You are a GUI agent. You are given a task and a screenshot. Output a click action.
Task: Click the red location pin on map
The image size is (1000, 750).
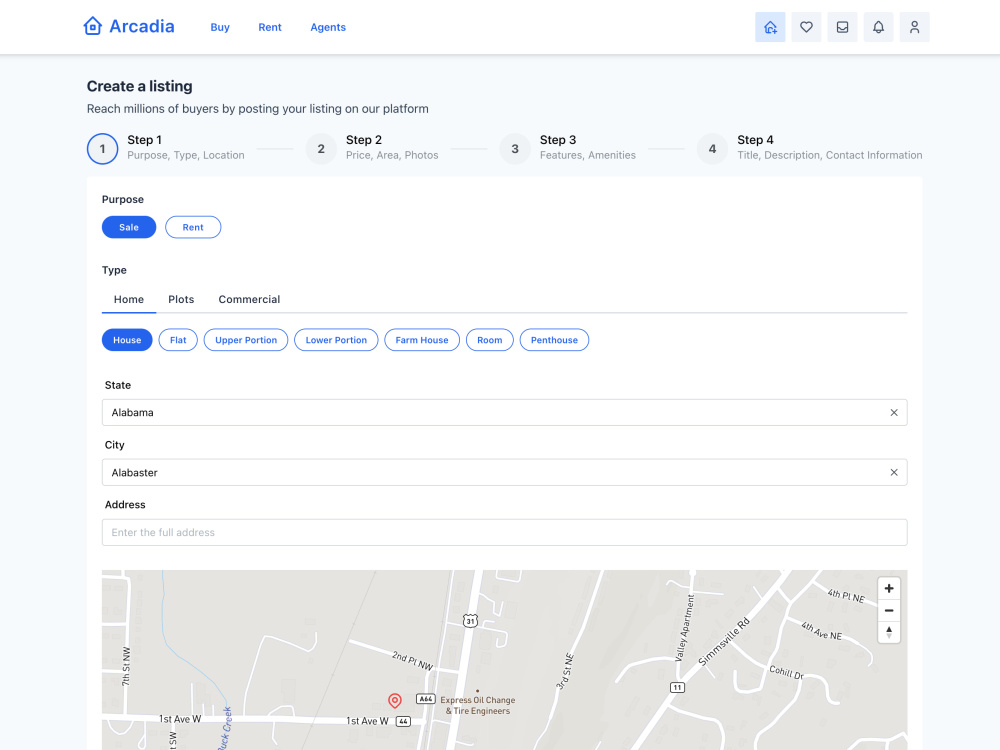coord(395,701)
